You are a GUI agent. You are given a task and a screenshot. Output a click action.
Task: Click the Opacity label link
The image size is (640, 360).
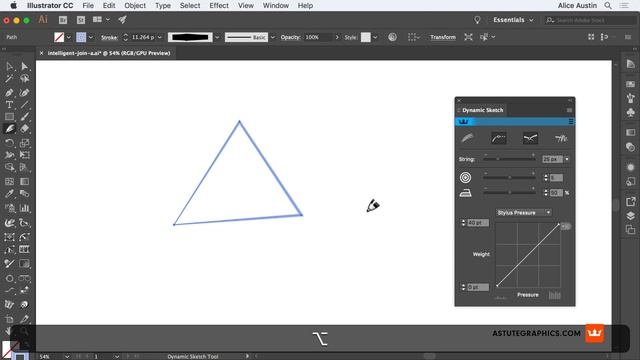tap(290, 37)
